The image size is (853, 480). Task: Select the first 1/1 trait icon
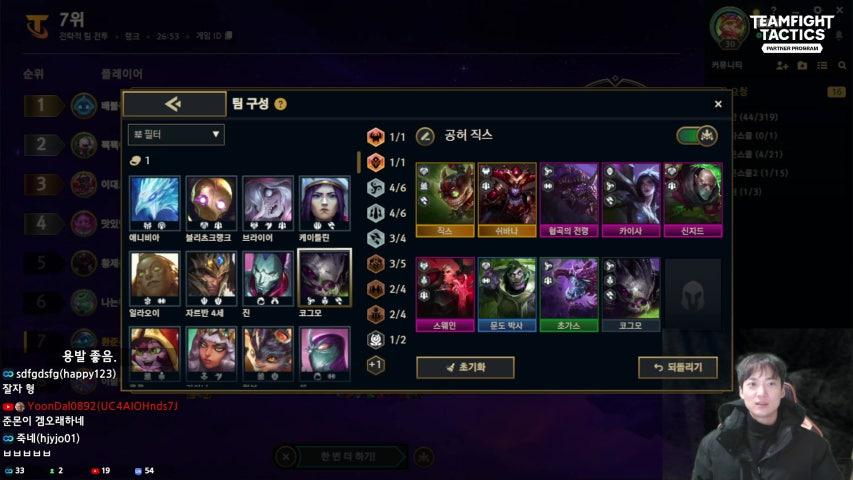pos(375,137)
